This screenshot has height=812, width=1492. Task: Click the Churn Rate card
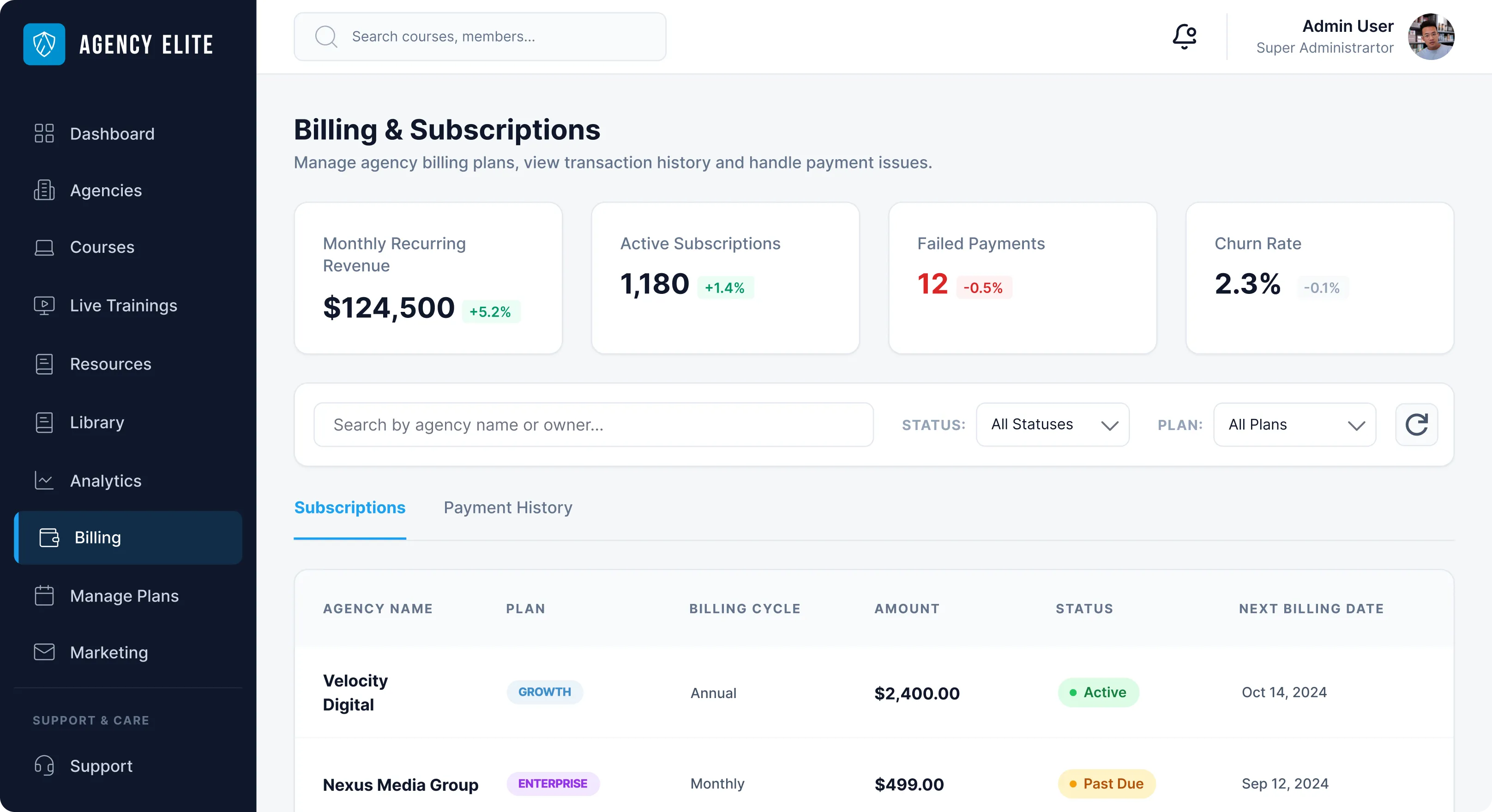coord(1319,278)
